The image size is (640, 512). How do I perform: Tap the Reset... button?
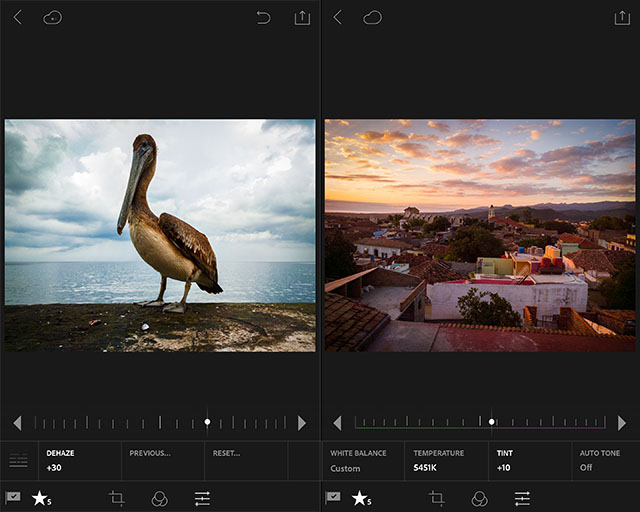226,453
